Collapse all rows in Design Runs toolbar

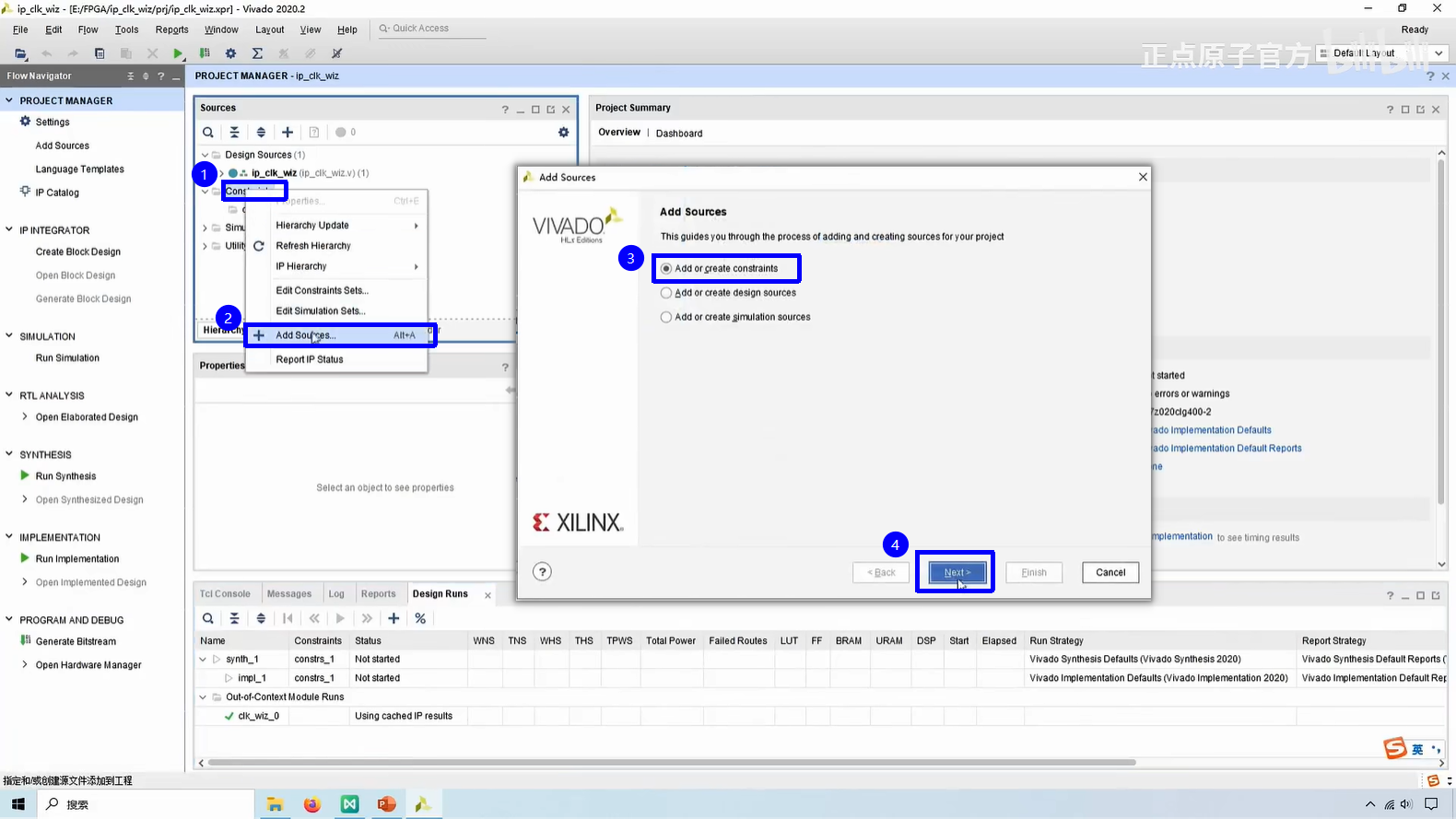pos(234,618)
